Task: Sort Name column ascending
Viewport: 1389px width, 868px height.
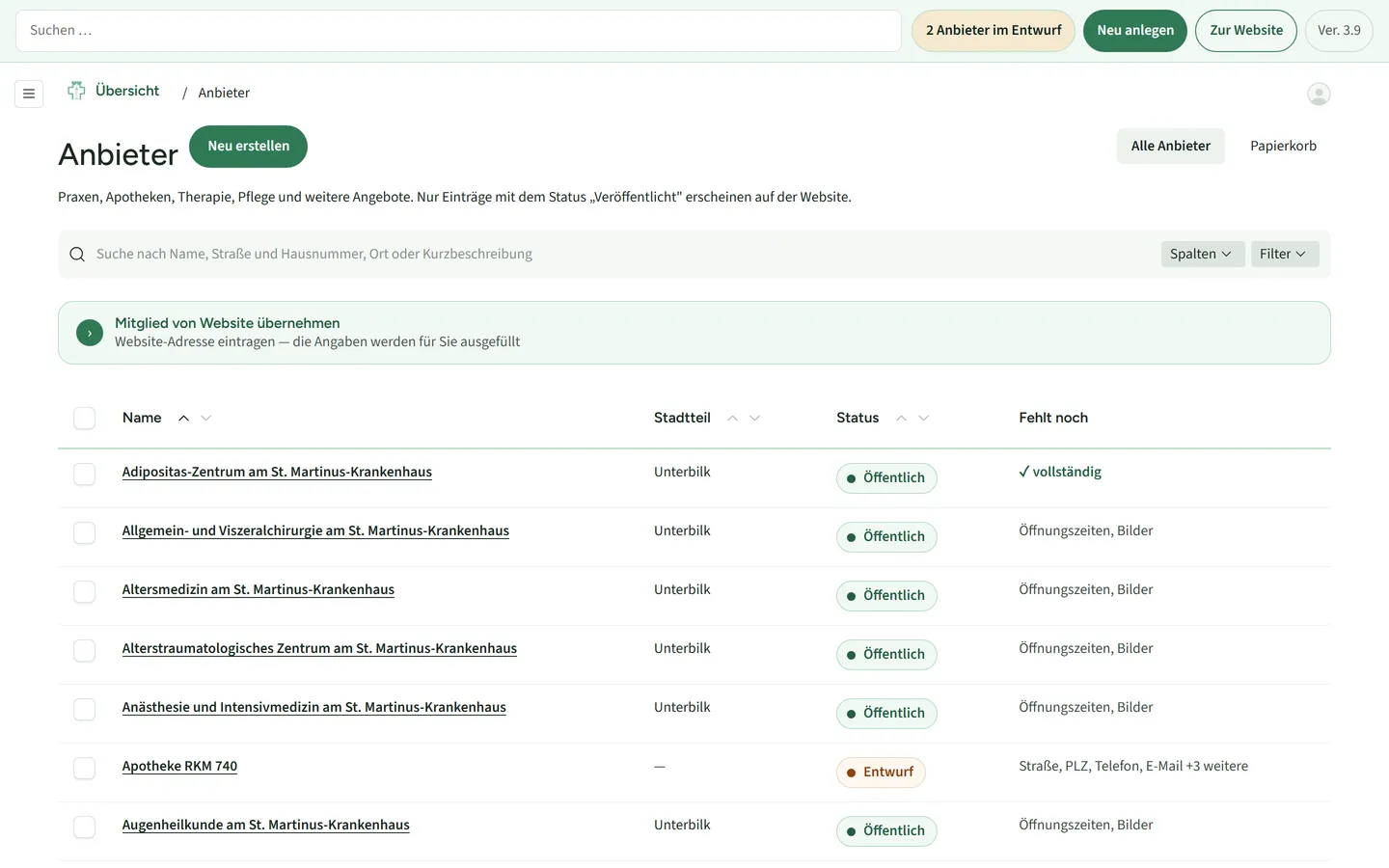Action: (183, 418)
